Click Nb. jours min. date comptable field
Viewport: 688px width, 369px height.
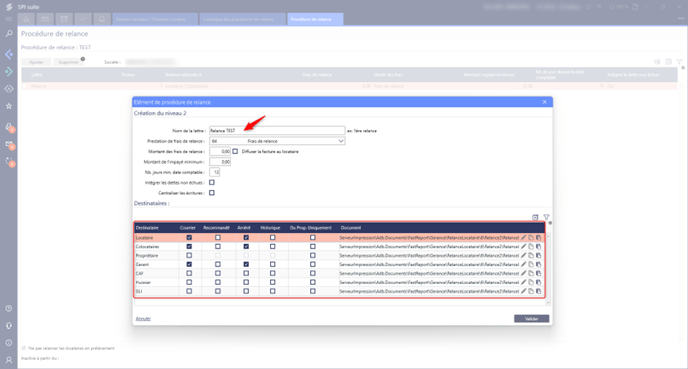[215, 172]
